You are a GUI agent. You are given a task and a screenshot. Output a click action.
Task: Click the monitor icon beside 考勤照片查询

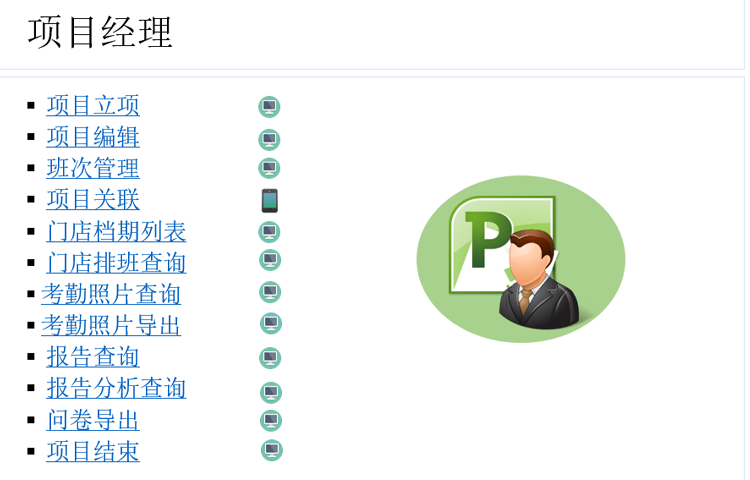pyautogui.click(x=270, y=292)
